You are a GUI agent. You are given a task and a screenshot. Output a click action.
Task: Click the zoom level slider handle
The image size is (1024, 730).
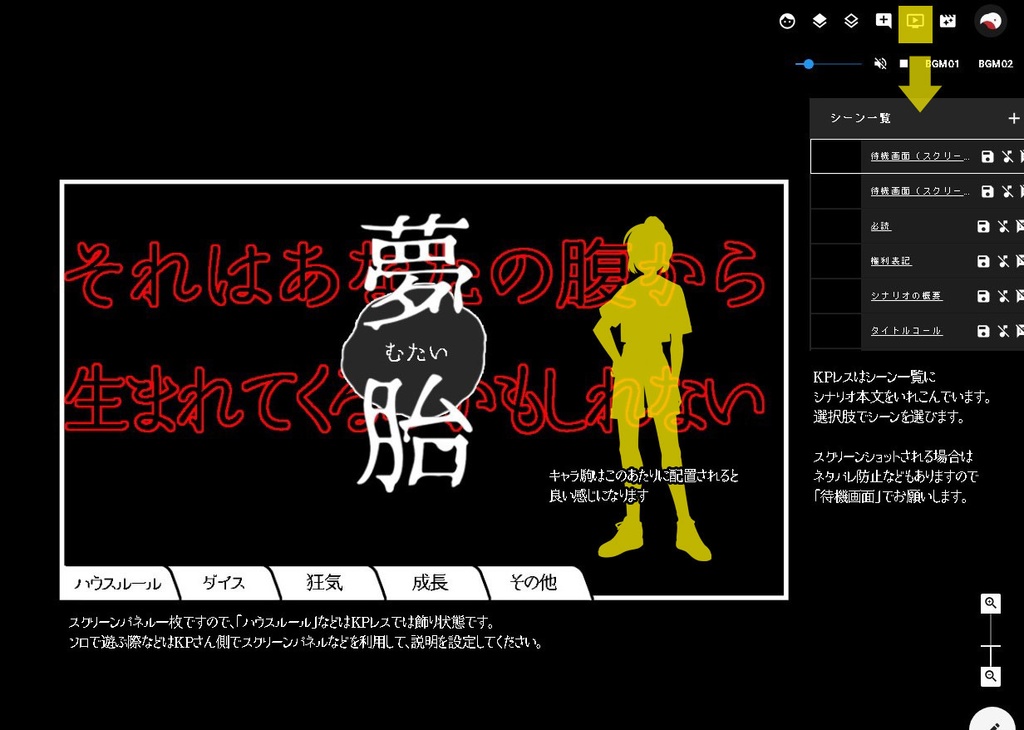(x=991, y=646)
